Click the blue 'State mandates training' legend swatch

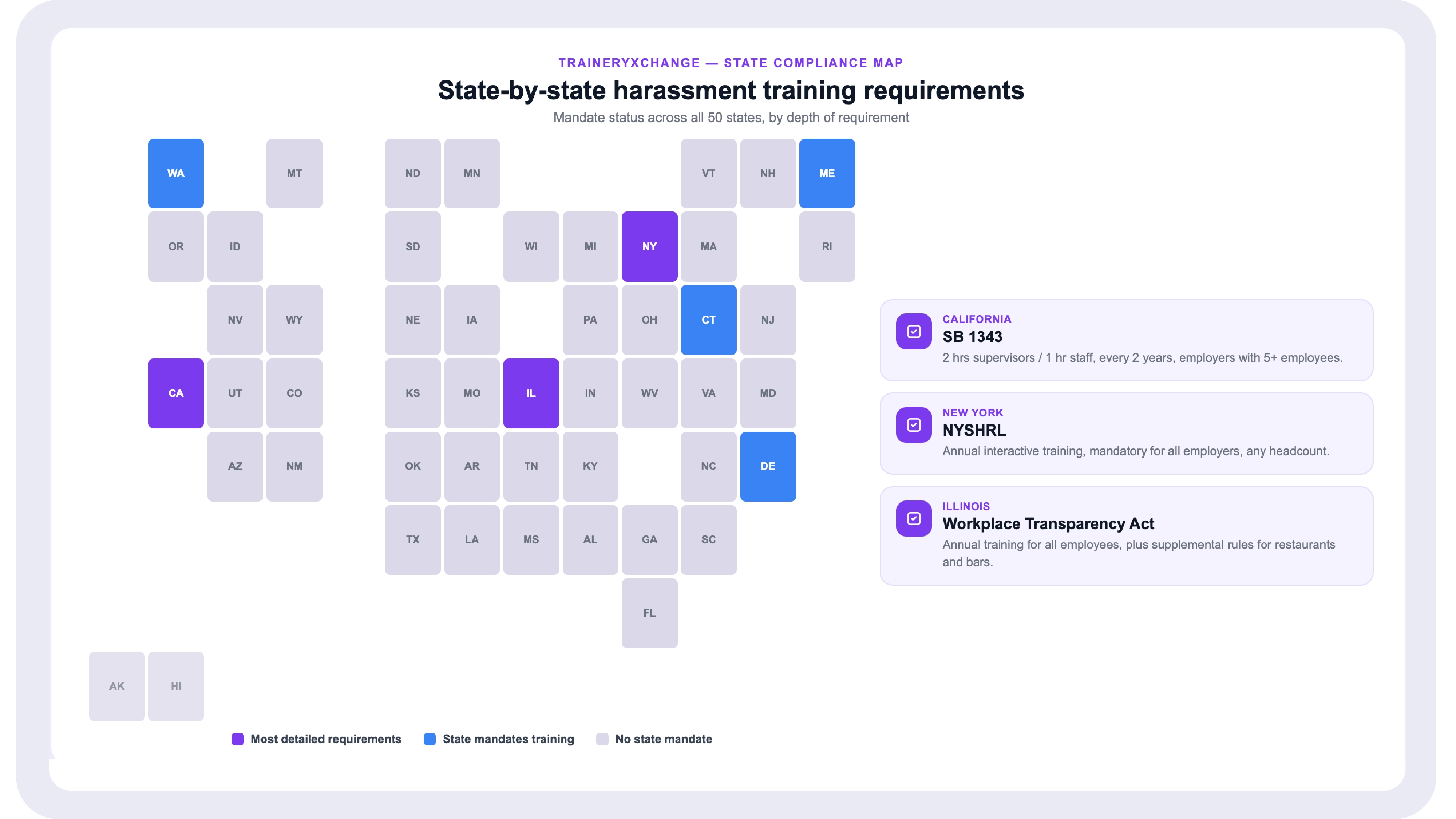coord(430,739)
